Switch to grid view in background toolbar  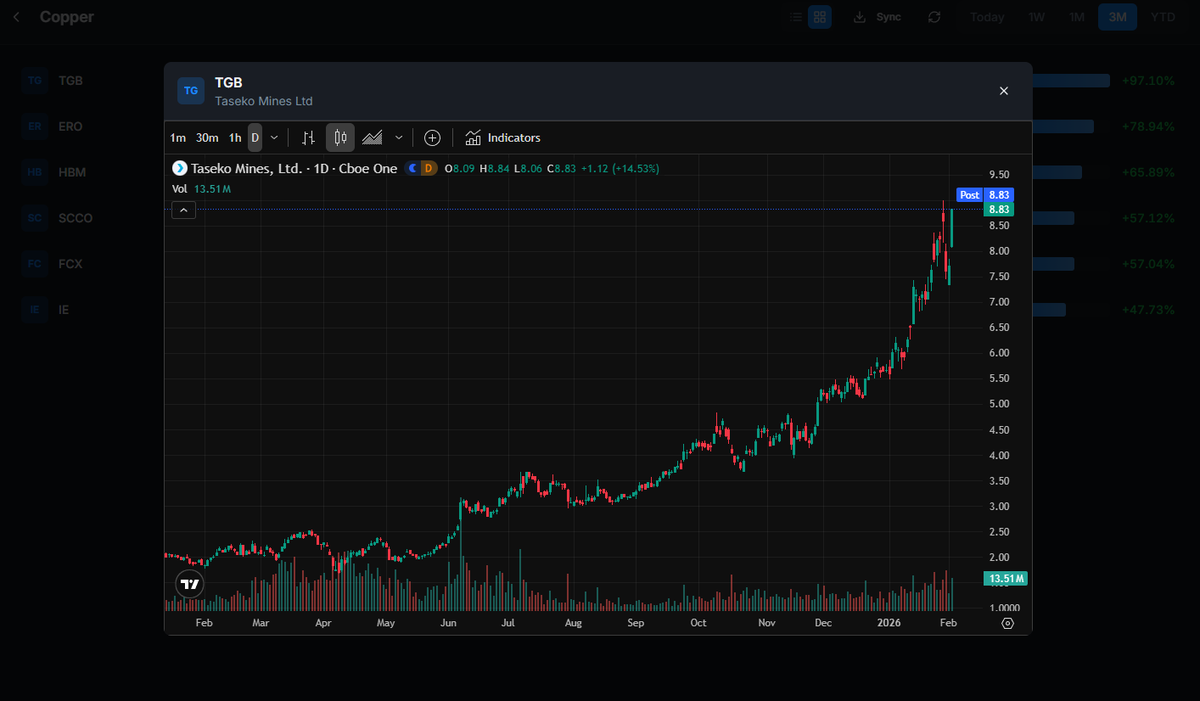point(820,17)
